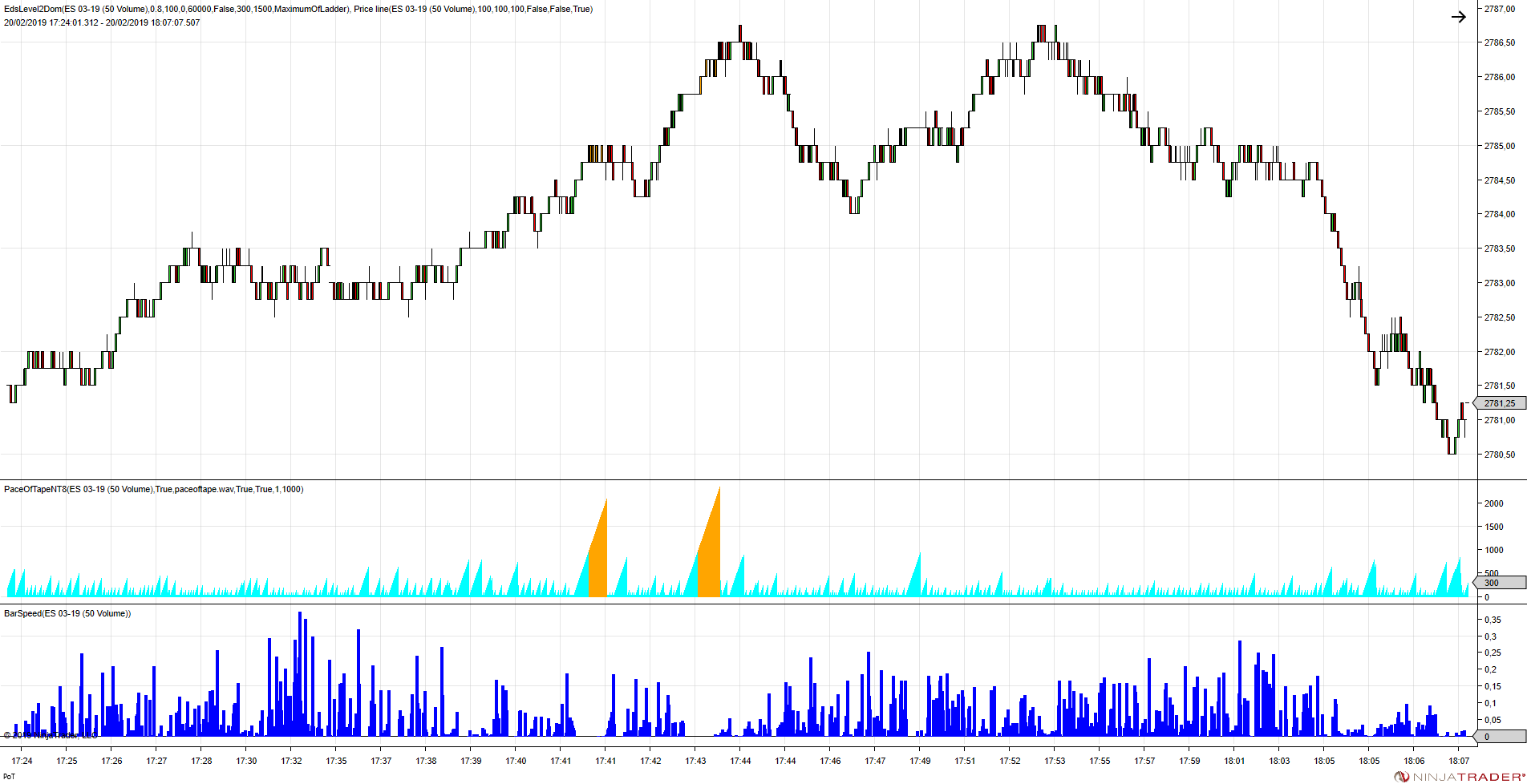Click the PoT label at bottom left
The height and width of the screenshot is (784, 1527).
tap(10, 777)
